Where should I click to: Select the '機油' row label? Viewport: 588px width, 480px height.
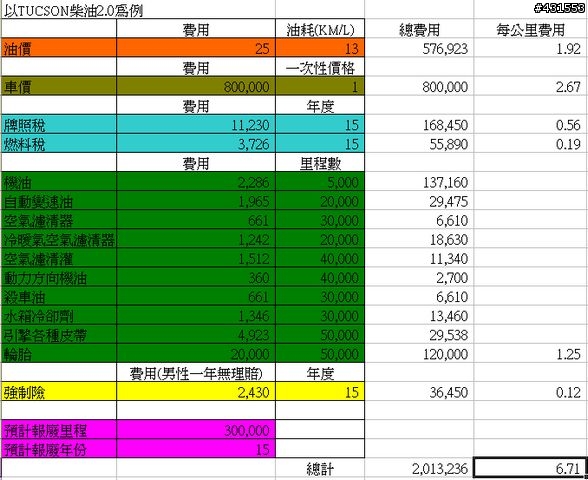click(59, 182)
